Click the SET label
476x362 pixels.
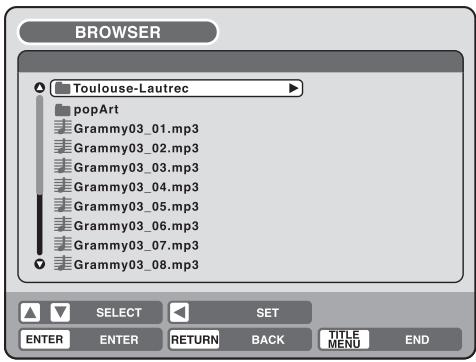point(267,313)
